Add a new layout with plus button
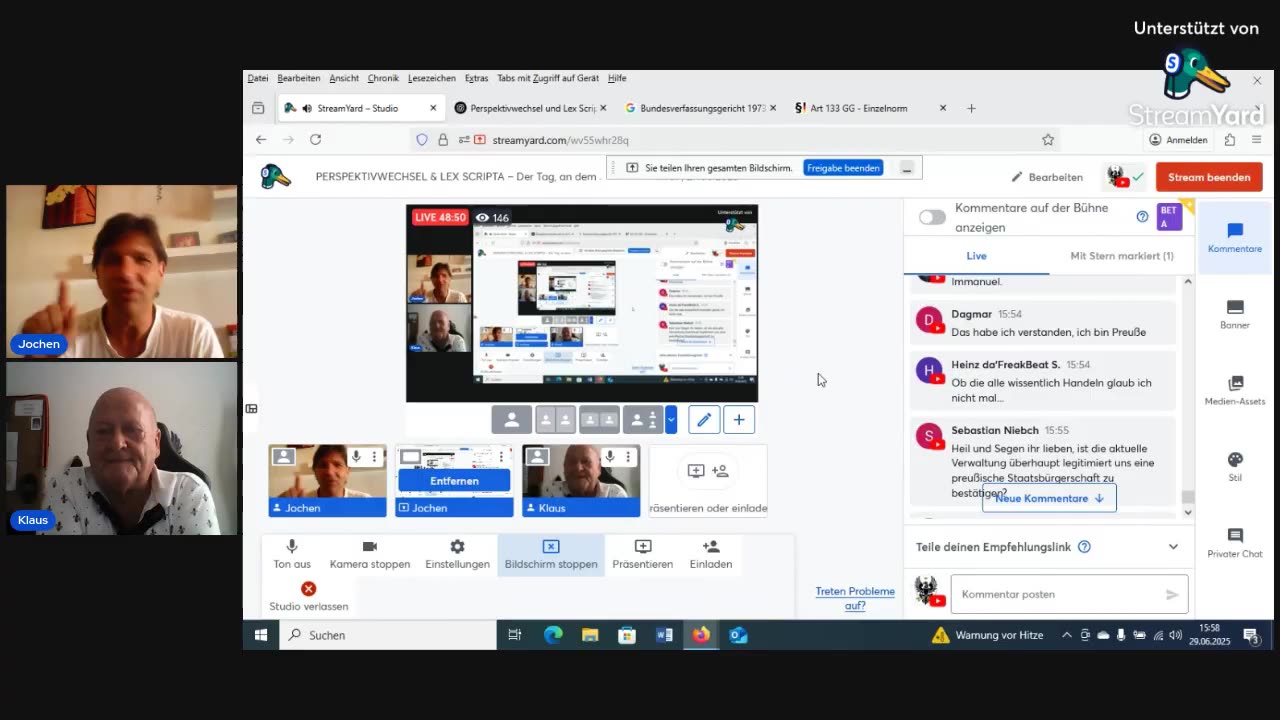1280x720 pixels. pos(739,420)
